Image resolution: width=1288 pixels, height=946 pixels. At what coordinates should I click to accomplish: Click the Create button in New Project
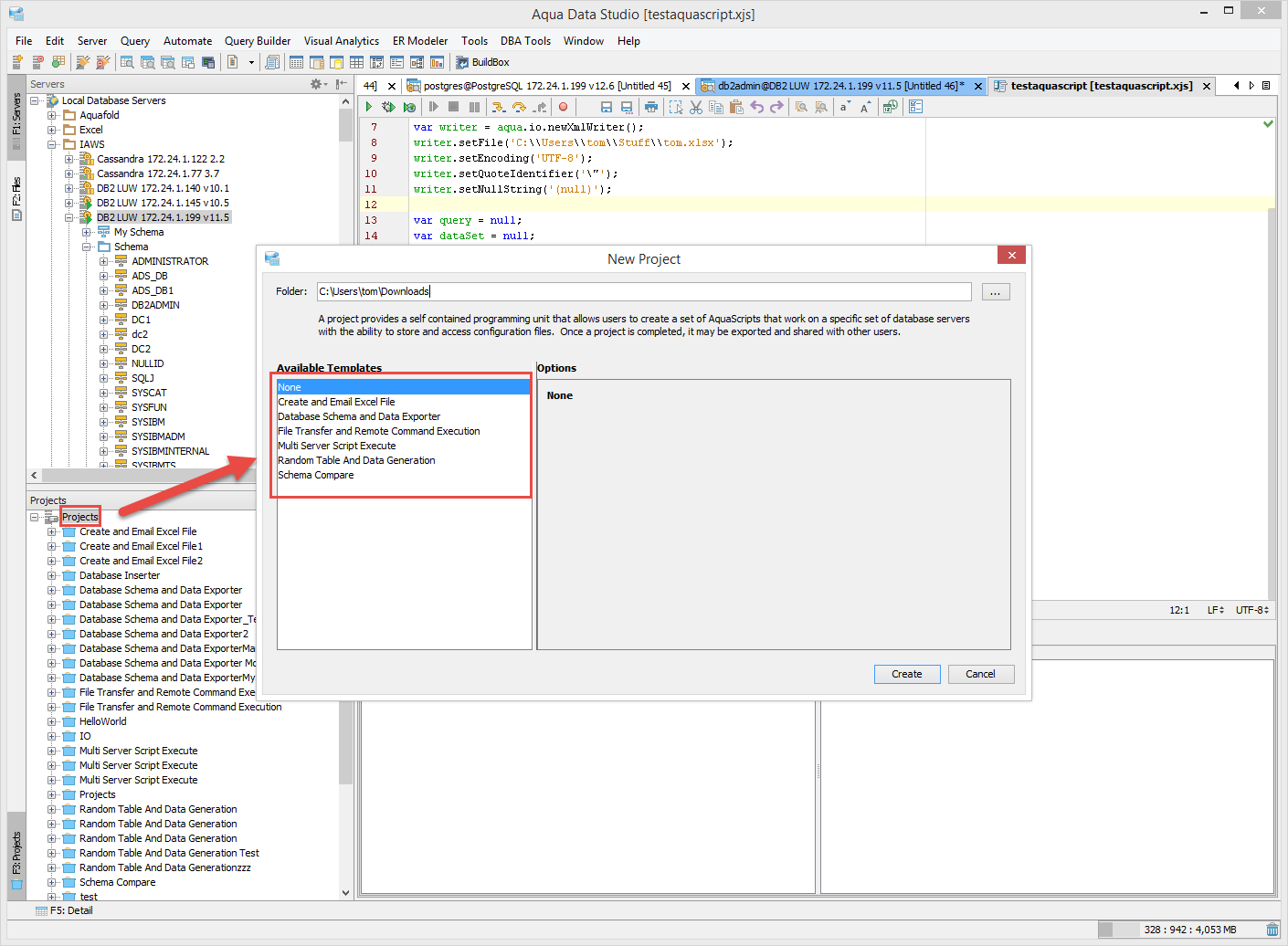click(906, 674)
